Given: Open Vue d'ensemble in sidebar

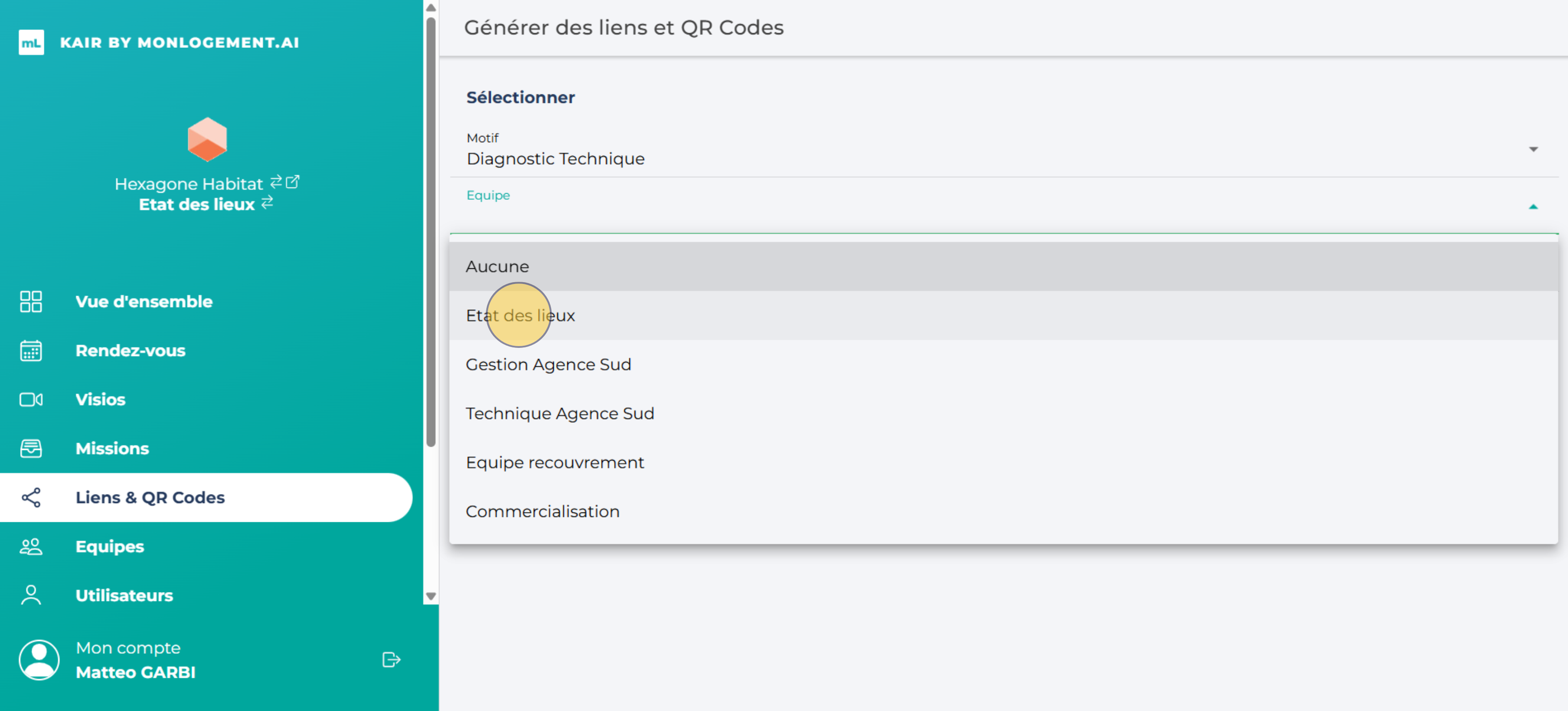Looking at the screenshot, I should point(143,301).
